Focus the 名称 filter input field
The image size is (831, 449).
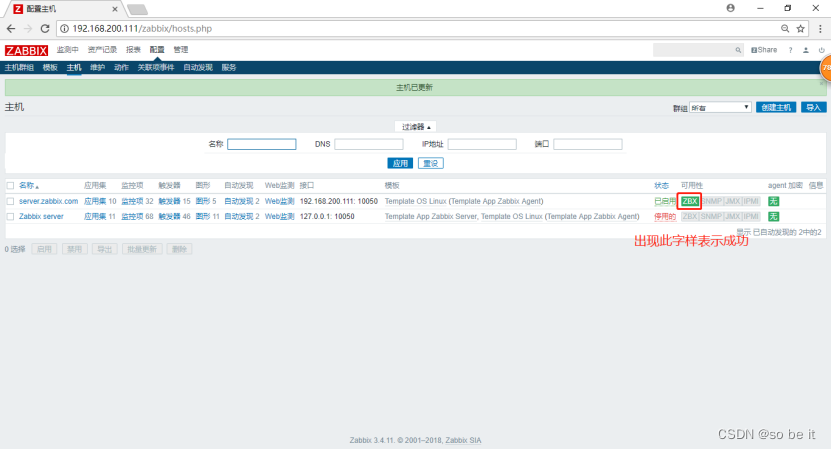coord(262,144)
